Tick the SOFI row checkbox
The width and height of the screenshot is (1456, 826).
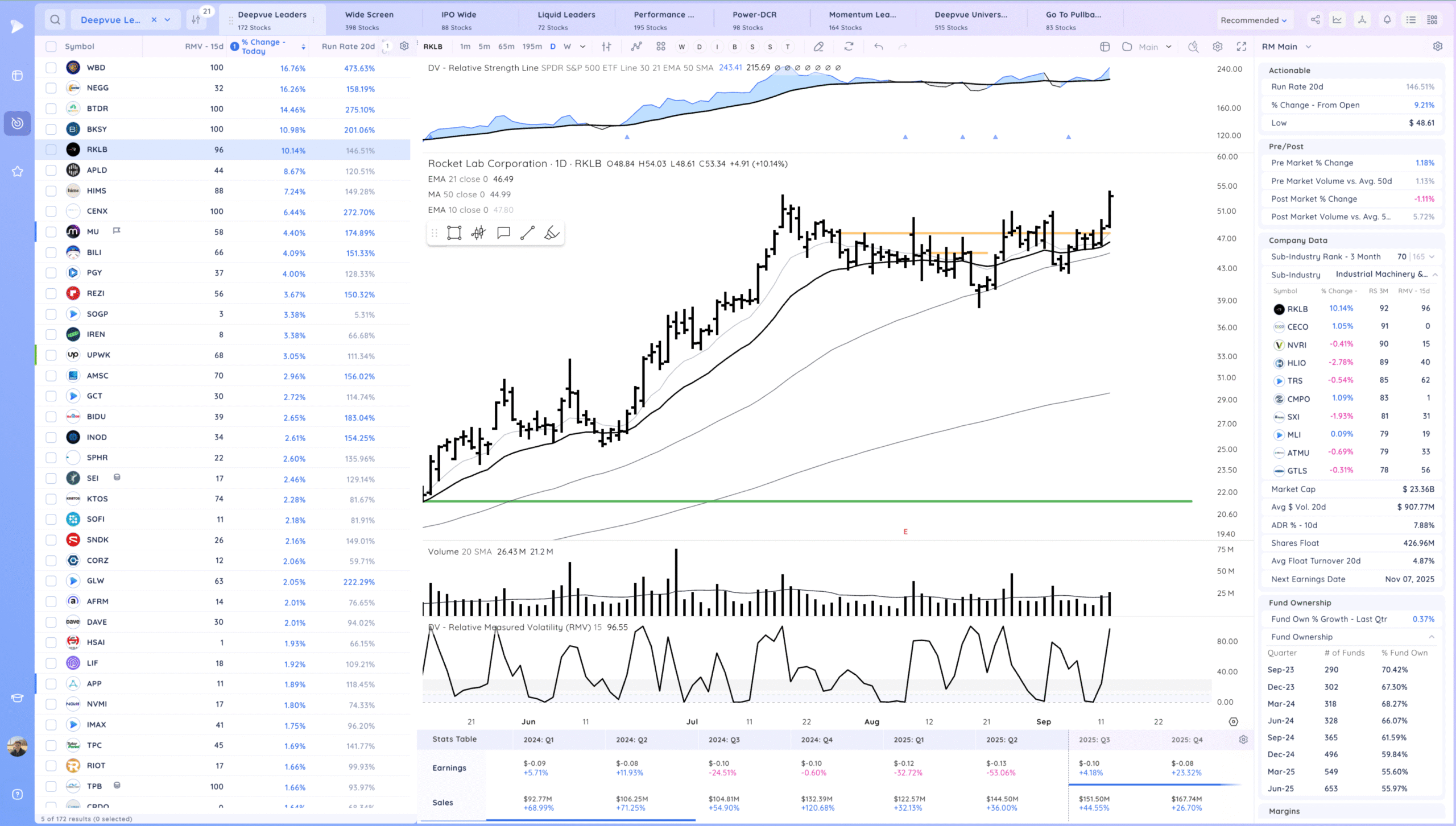pyautogui.click(x=51, y=520)
